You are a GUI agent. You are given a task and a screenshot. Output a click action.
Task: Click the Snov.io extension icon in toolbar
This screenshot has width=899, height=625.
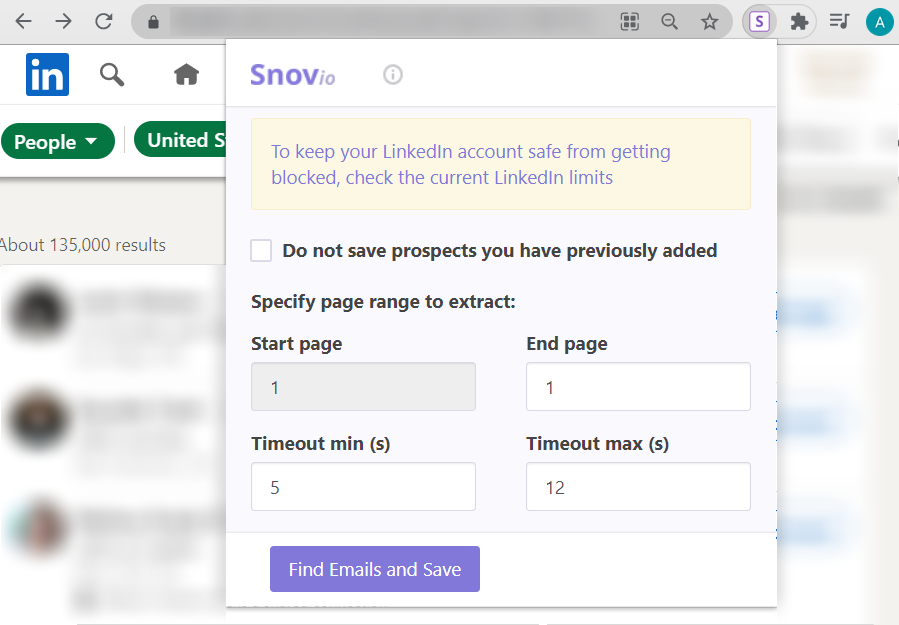click(760, 21)
